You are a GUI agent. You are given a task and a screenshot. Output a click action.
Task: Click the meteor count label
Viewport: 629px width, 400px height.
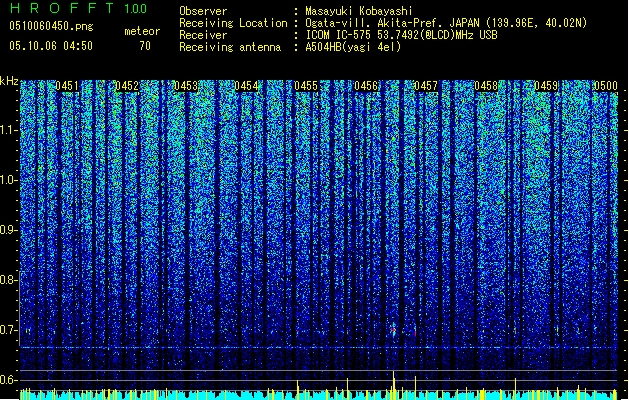click(x=142, y=31)
